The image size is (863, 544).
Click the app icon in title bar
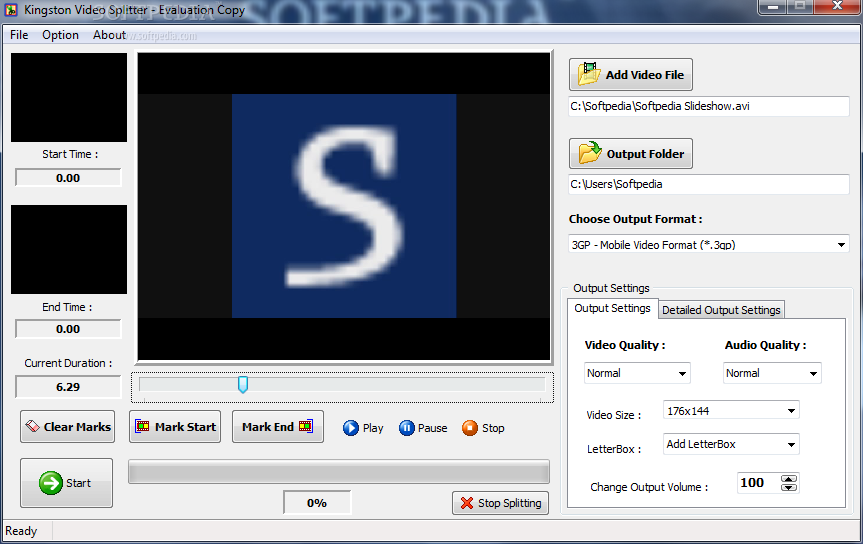10,10
